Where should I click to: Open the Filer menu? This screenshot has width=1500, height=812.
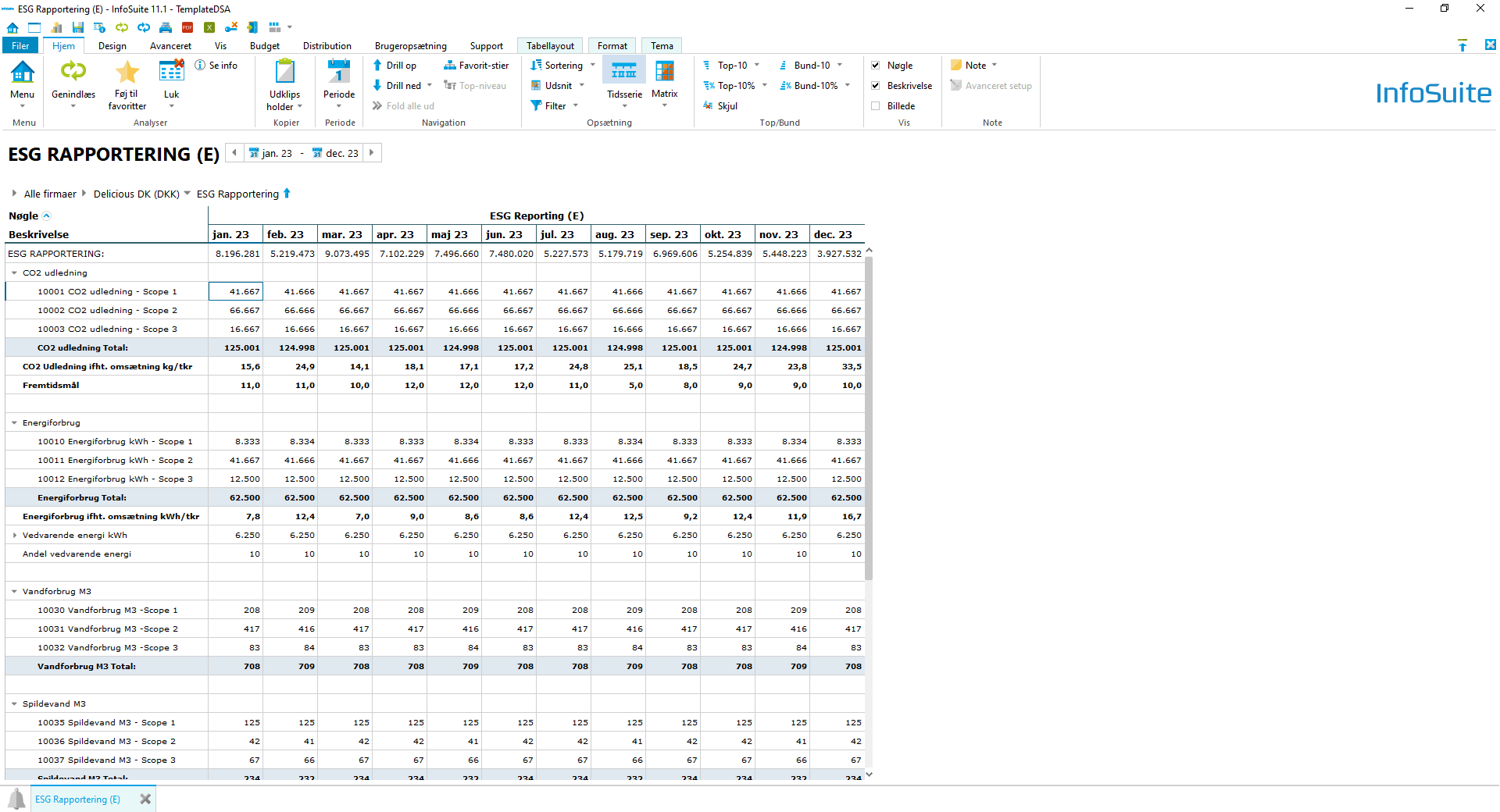(x=20, y=46)
